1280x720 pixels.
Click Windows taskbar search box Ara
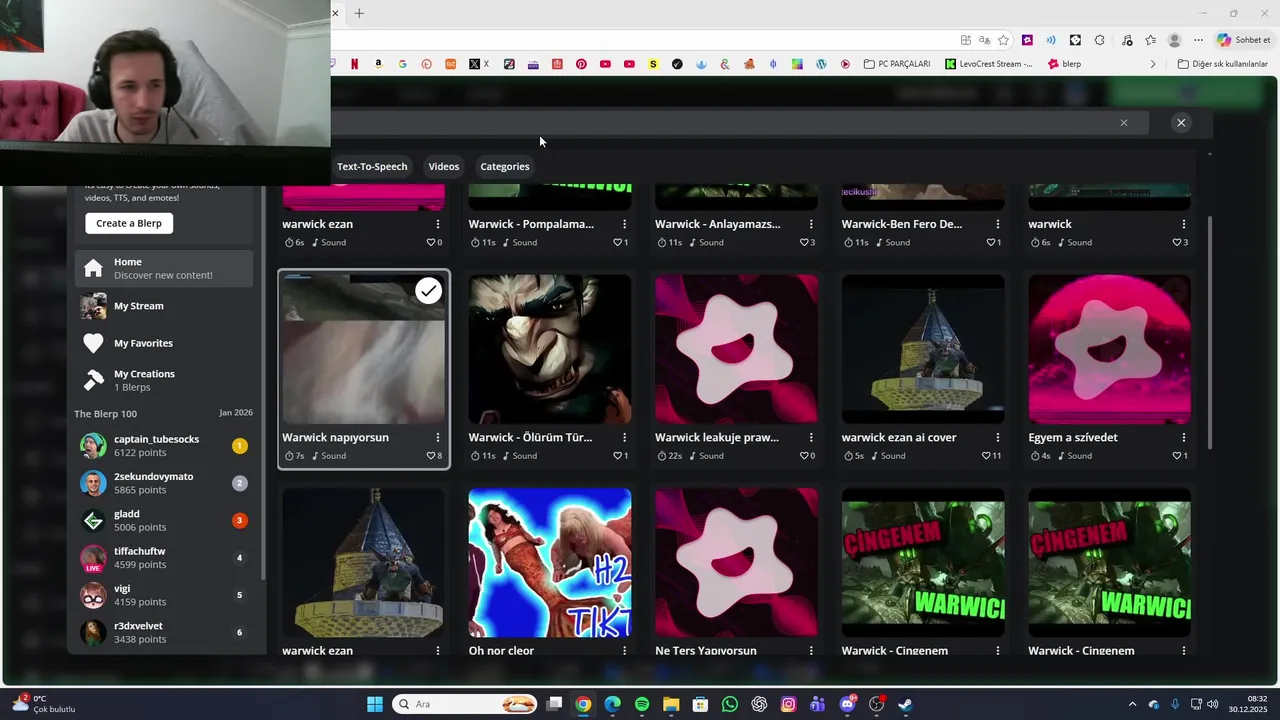(465, 704)
